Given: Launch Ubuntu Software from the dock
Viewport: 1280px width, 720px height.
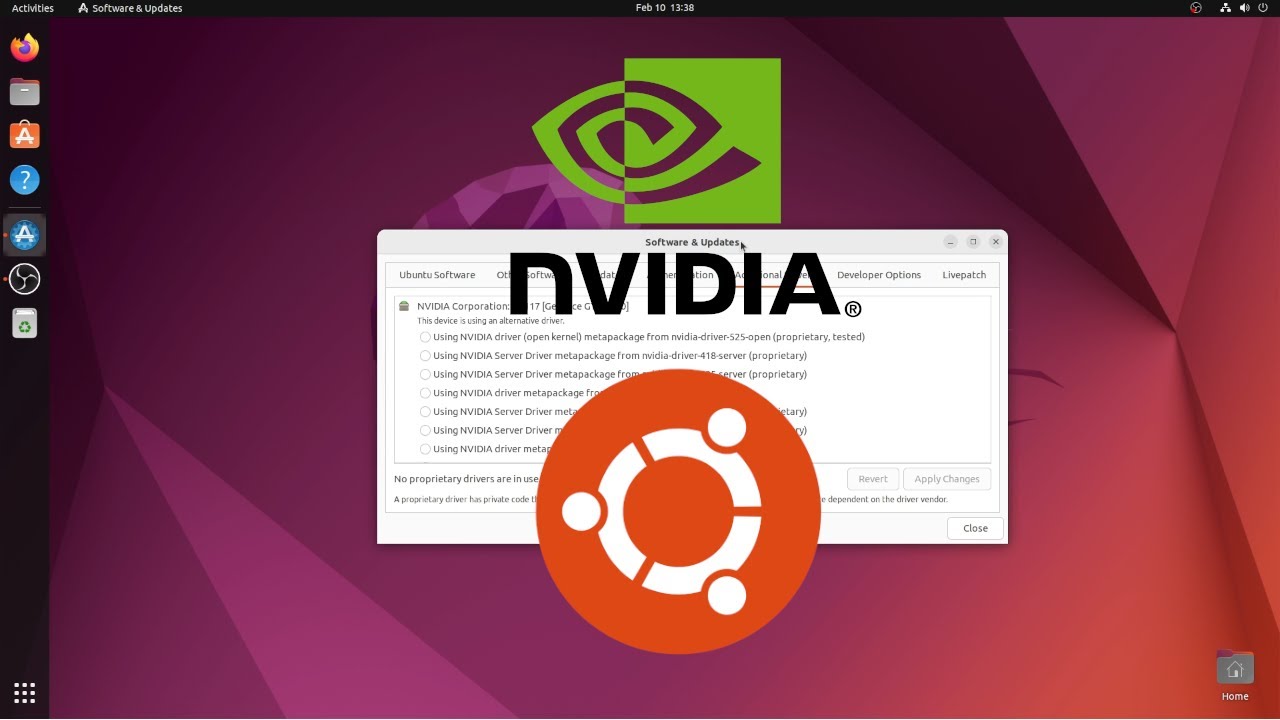Looking at the screenshot, I should pos(25,135).
